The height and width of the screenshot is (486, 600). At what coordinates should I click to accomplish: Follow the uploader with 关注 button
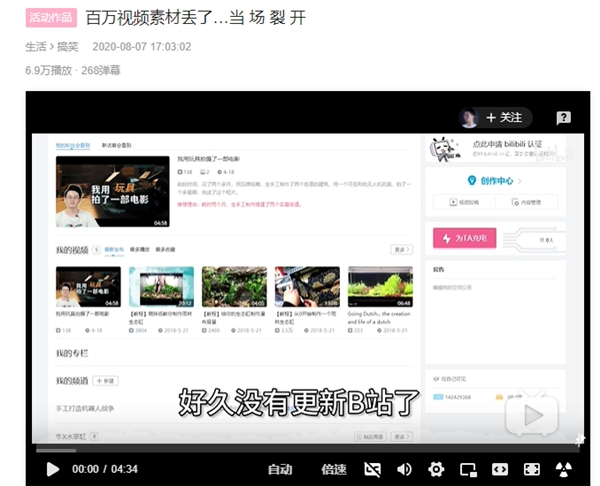(505, 118)
